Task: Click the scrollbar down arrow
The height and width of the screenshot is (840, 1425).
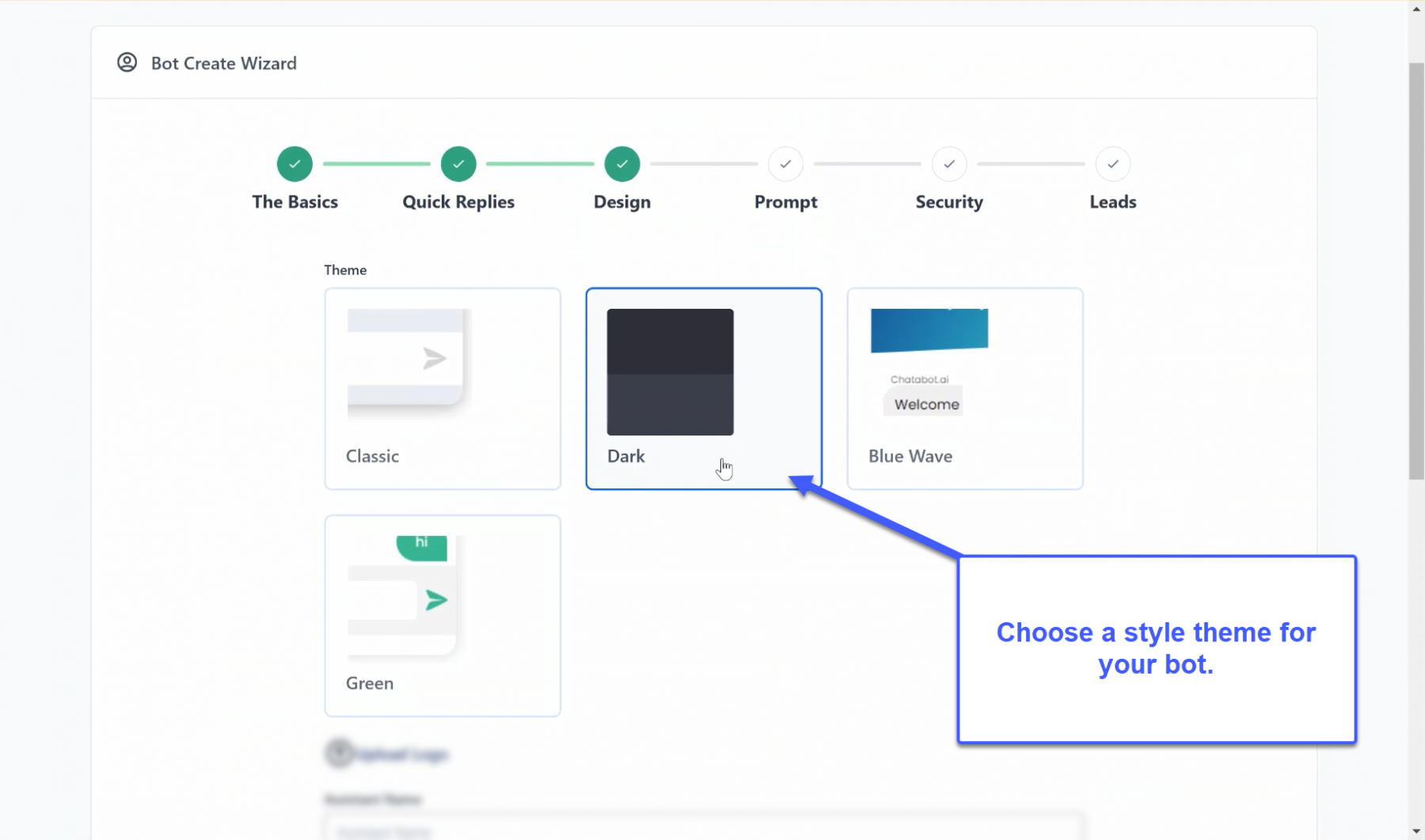Action: click(1416, 831)
